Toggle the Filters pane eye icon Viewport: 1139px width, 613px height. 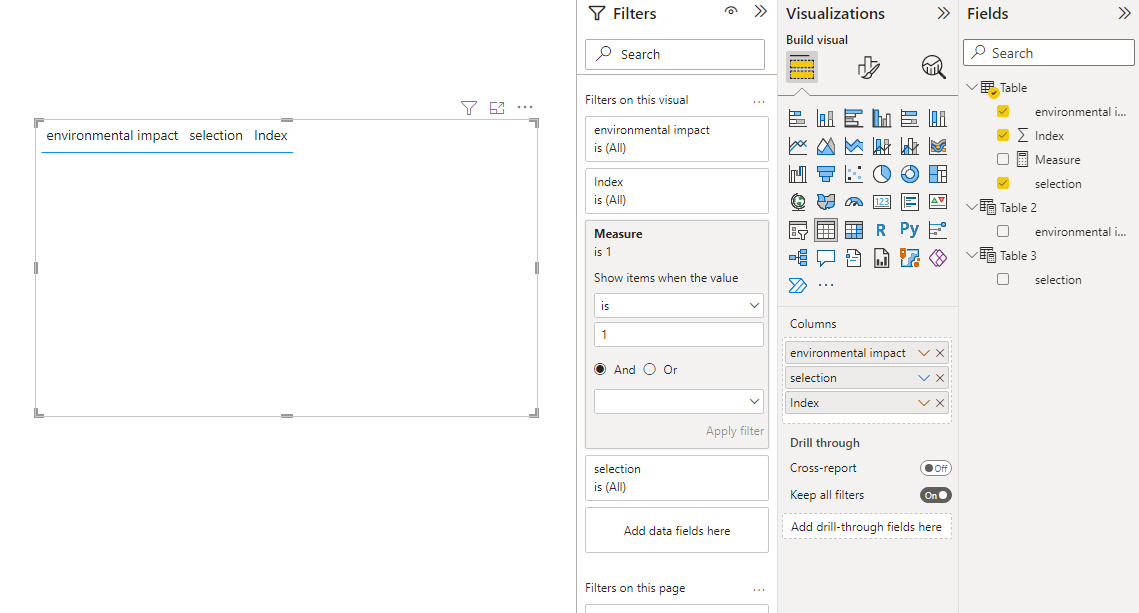point(731,11)
